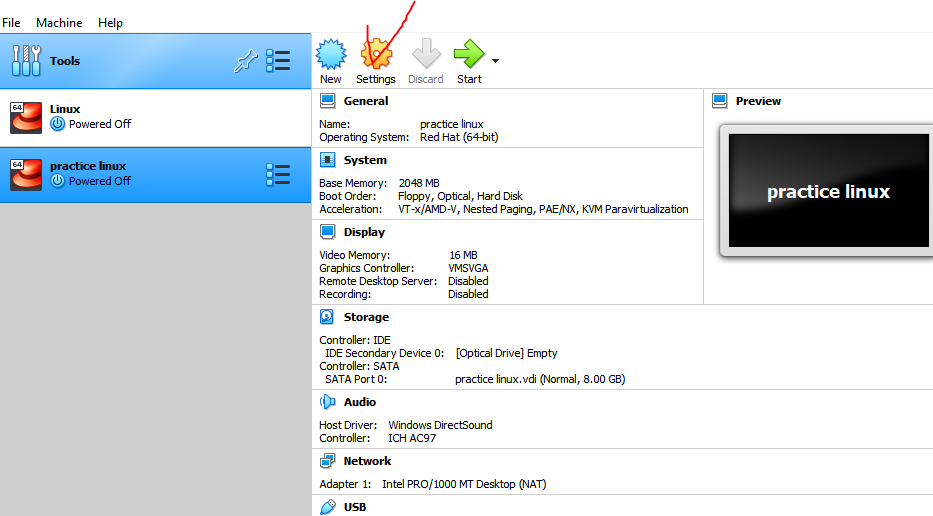Image resolution: width=933 pixels, height=516 pixels.
Task: Click '[Optical Drive] Empty' entry
Action: point(507,353)
